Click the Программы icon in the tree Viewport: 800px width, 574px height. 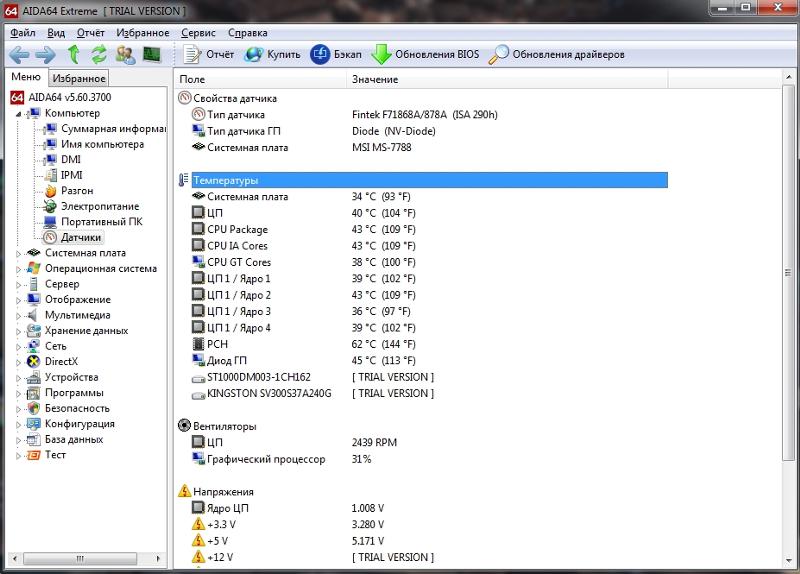(34, 393)
